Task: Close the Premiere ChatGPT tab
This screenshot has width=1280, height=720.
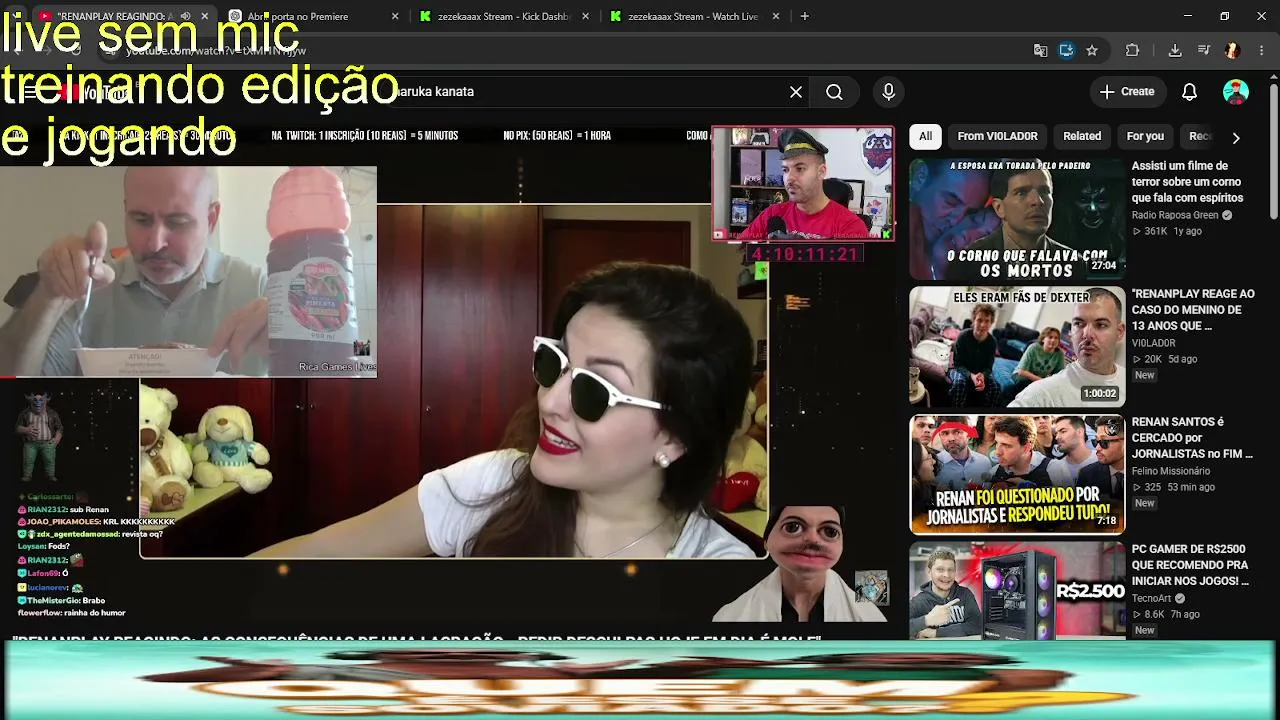Action: click(395, 16)
